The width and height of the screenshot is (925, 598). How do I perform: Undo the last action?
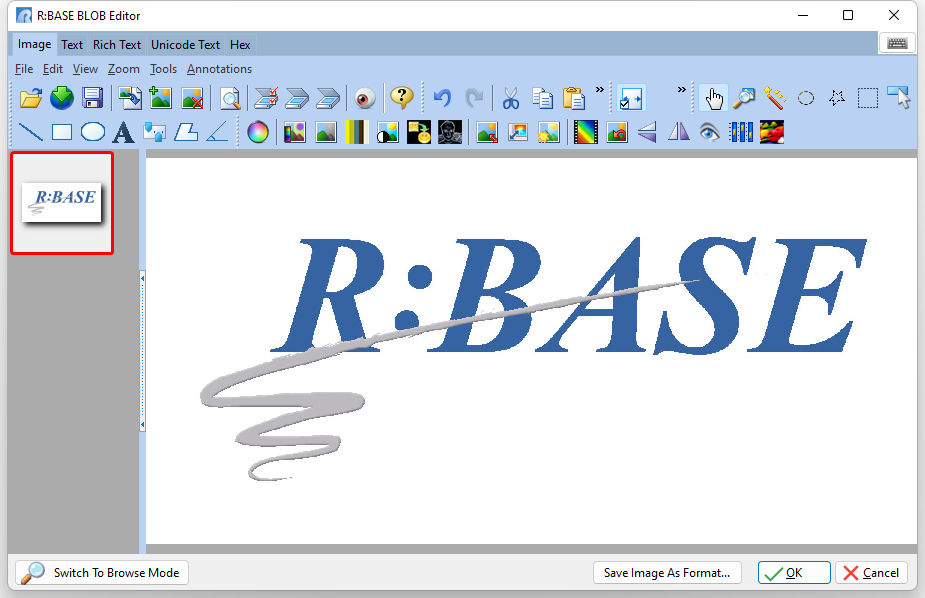tap(442, 98)
